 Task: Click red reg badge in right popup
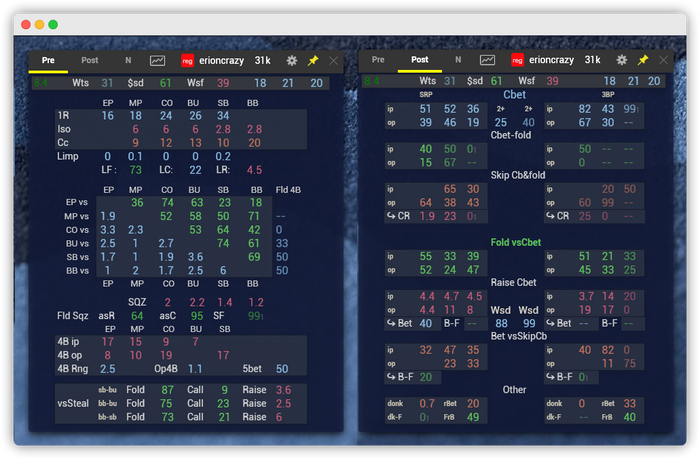click(517, 60)
